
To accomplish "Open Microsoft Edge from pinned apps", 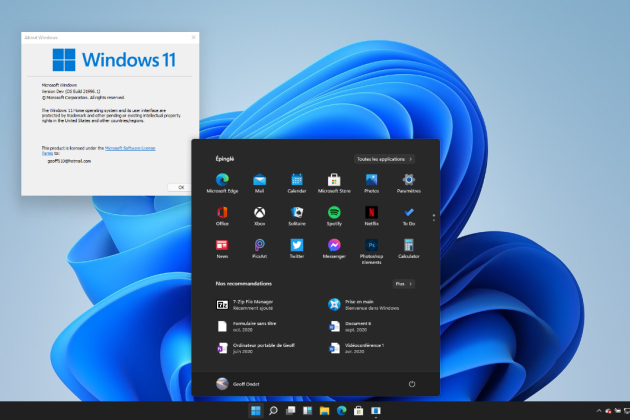I will point(222,183).
